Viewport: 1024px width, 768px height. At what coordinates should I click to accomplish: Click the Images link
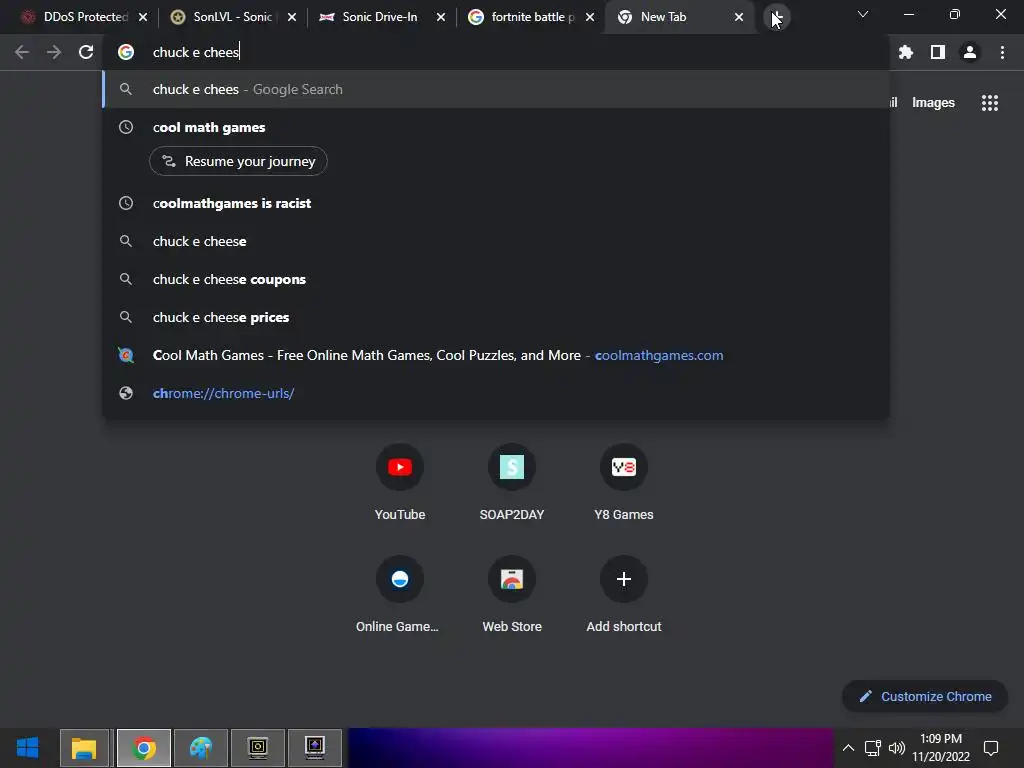tap(933, 103)
